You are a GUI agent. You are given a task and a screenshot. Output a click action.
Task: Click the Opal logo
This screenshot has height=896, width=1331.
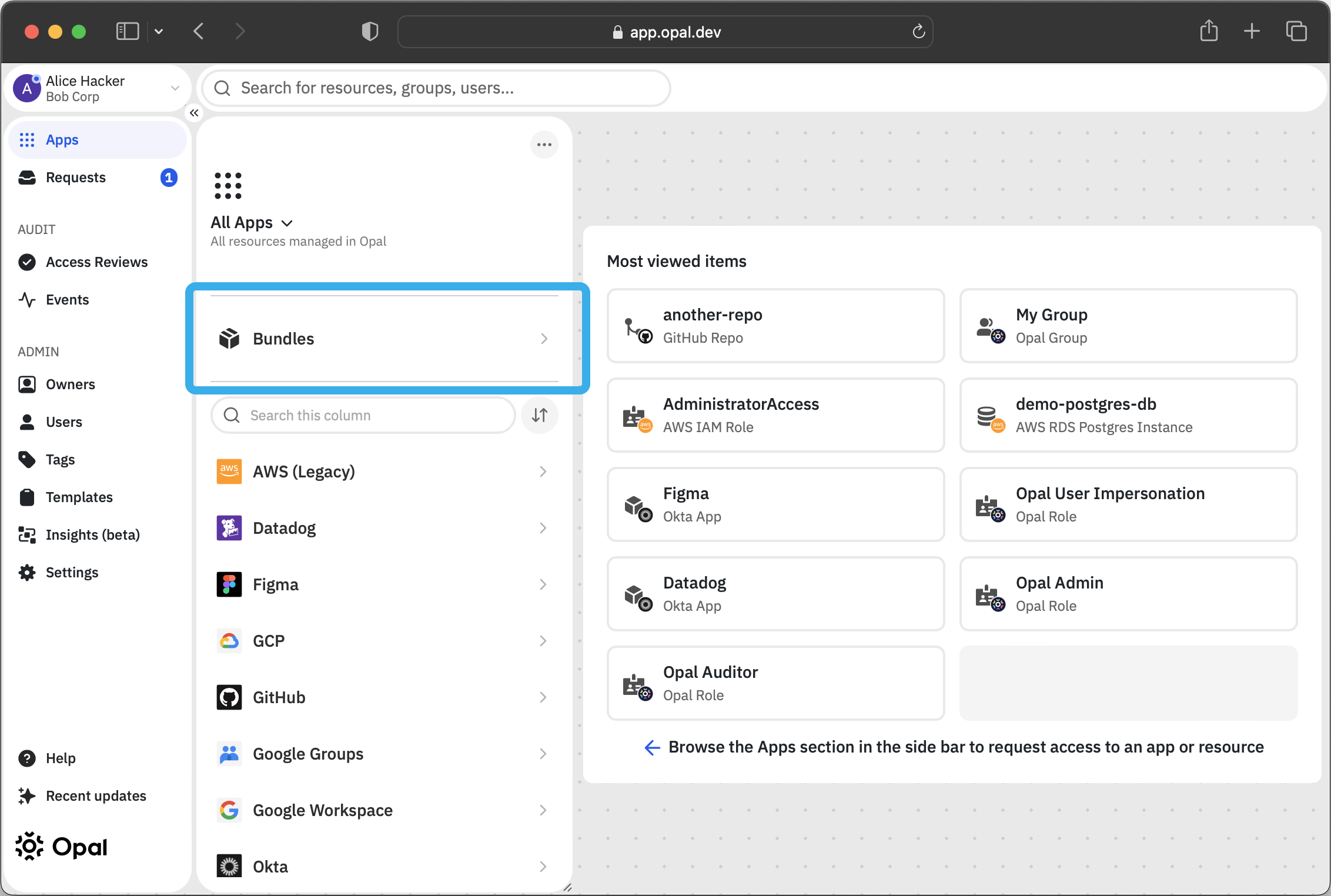61,847
